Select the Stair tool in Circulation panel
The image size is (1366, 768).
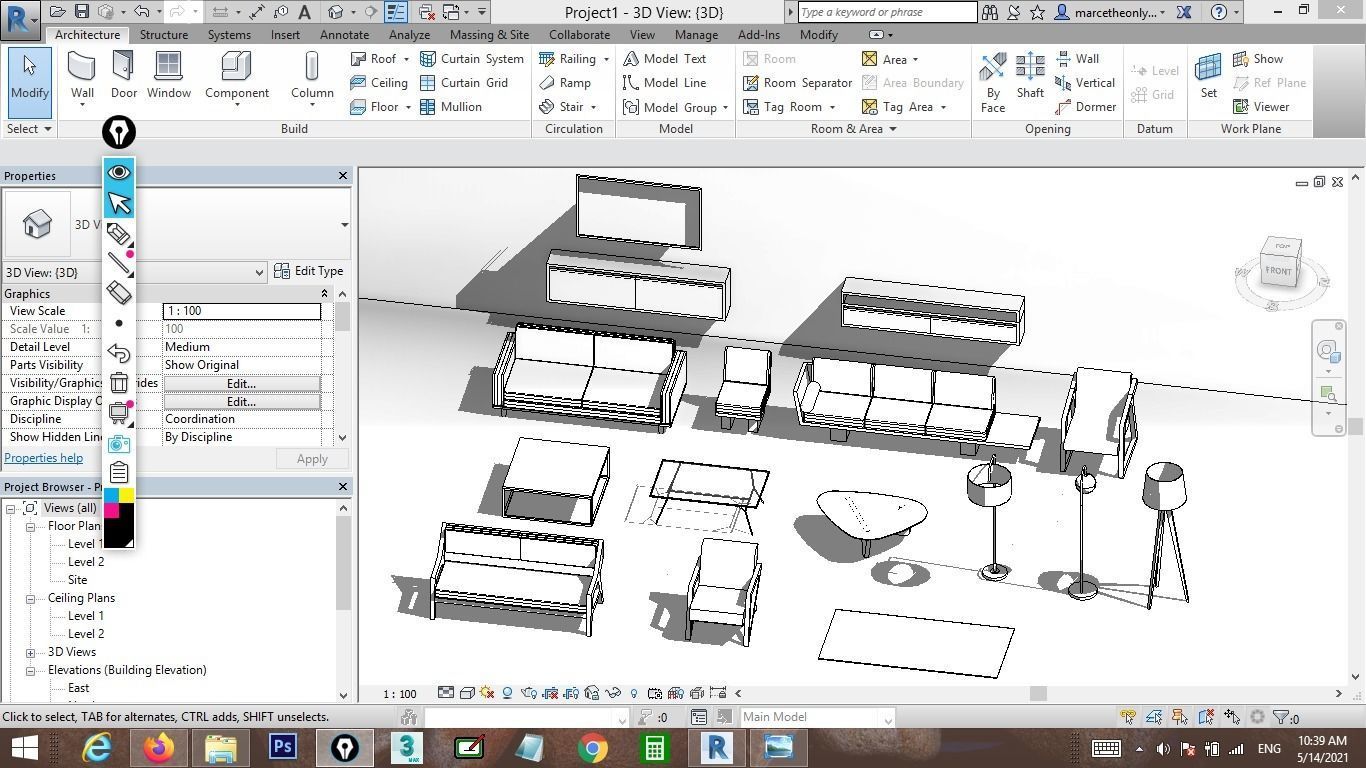(x=566, y=107)
